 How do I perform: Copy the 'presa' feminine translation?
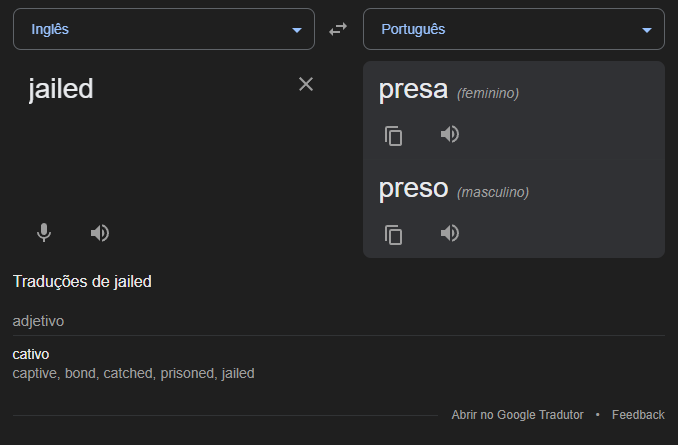click(393, 136)
